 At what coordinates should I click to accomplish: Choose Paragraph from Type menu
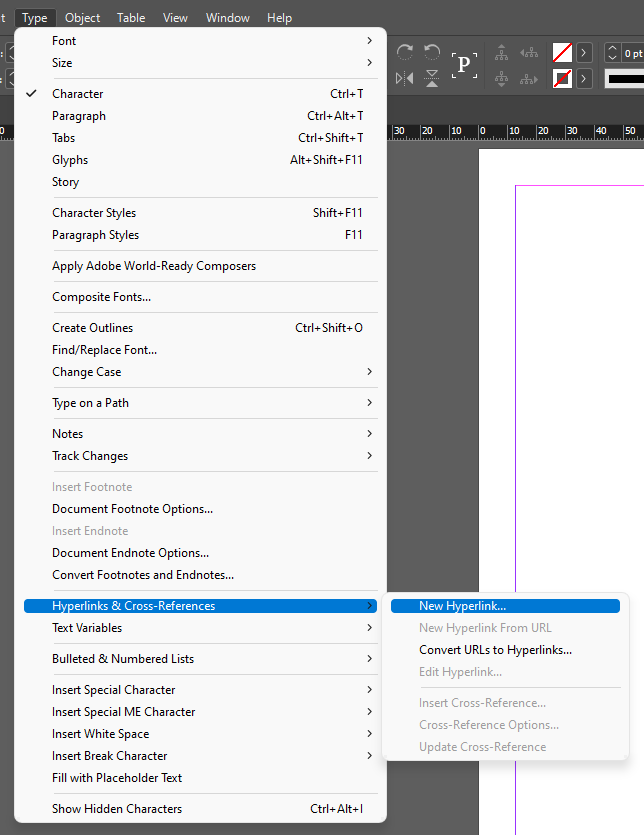201,116
